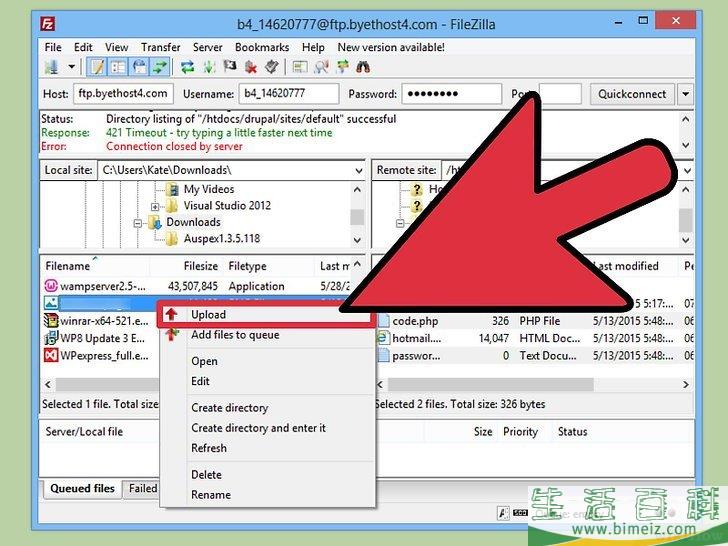The height and width of the screenshot is (546, 728).
Task: Open the Site Manager dropdown arrow
Action: pos(72,67)
